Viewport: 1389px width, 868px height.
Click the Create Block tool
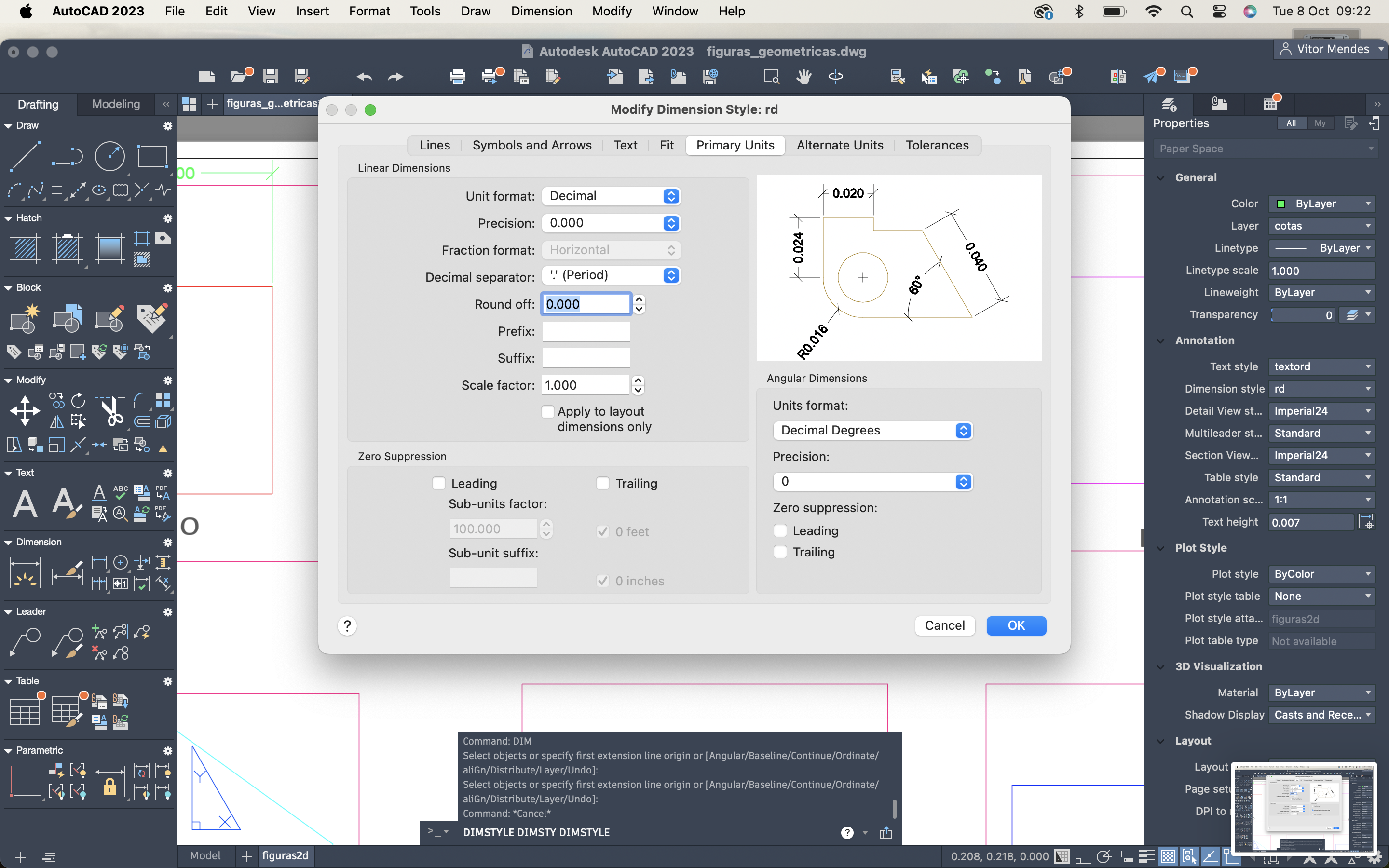25,319
